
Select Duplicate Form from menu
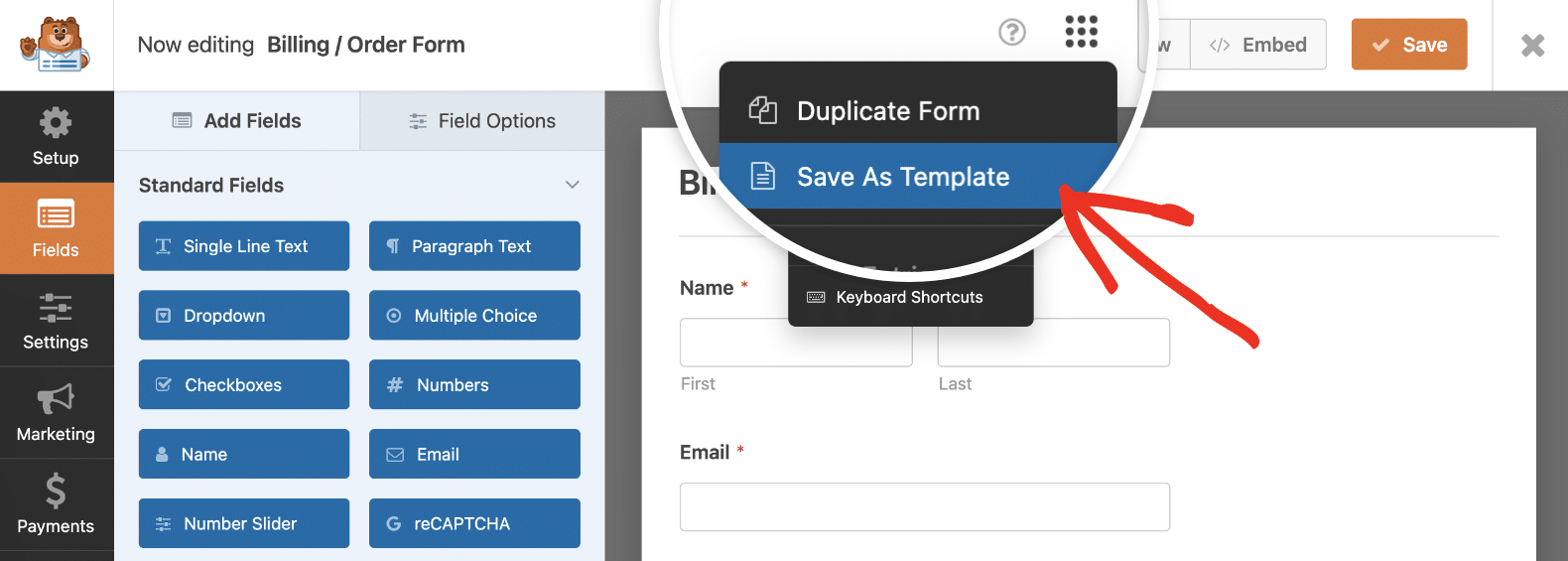click(918, 110)
